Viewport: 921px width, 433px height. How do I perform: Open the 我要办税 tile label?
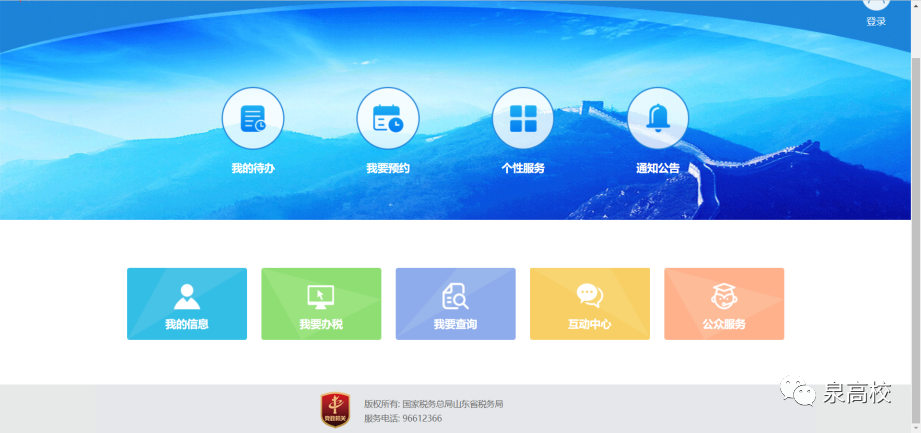(x=321, y=324)
